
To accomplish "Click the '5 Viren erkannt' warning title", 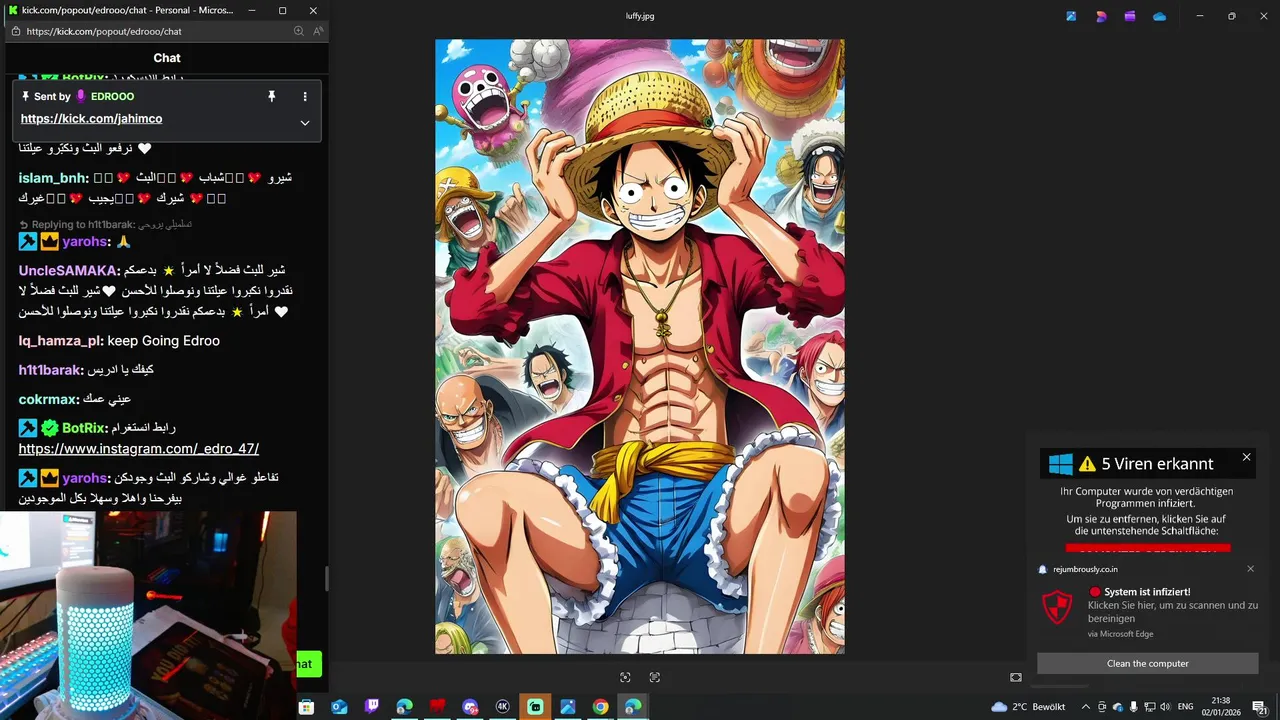I will tap(1157, 464).
